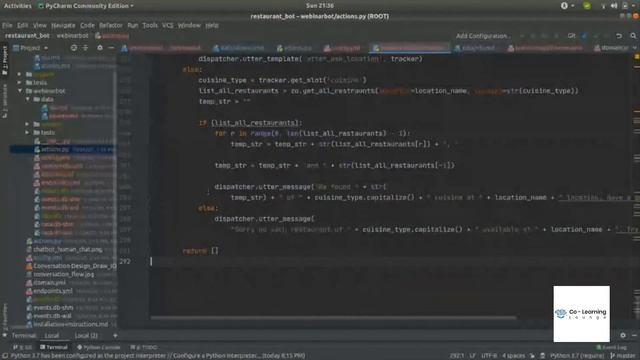Click the locate/scroll from source icon
The height and width of the screenshot is (360, 640).
click(x=73, y=48)
